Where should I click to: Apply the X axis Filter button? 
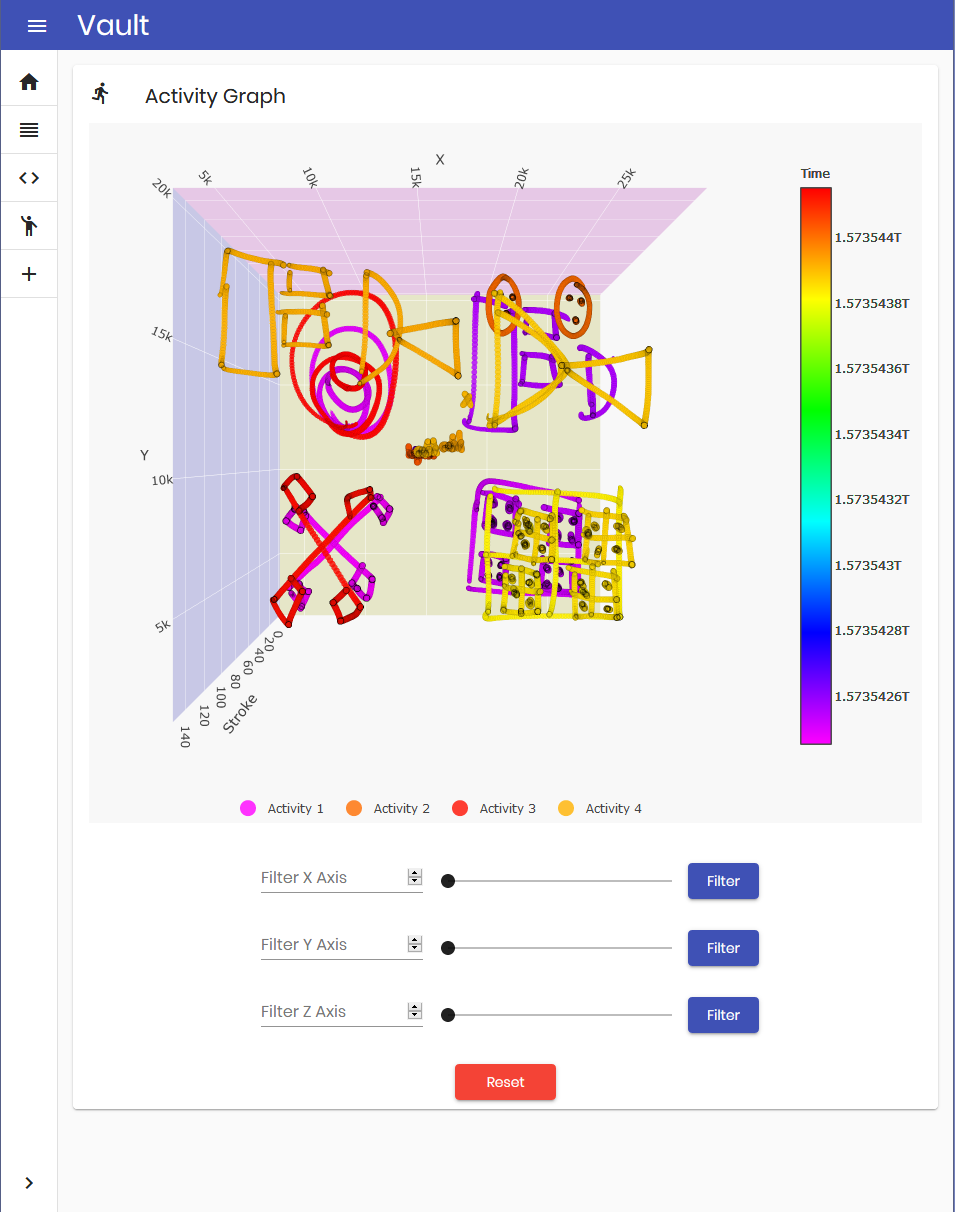point(723,881)
